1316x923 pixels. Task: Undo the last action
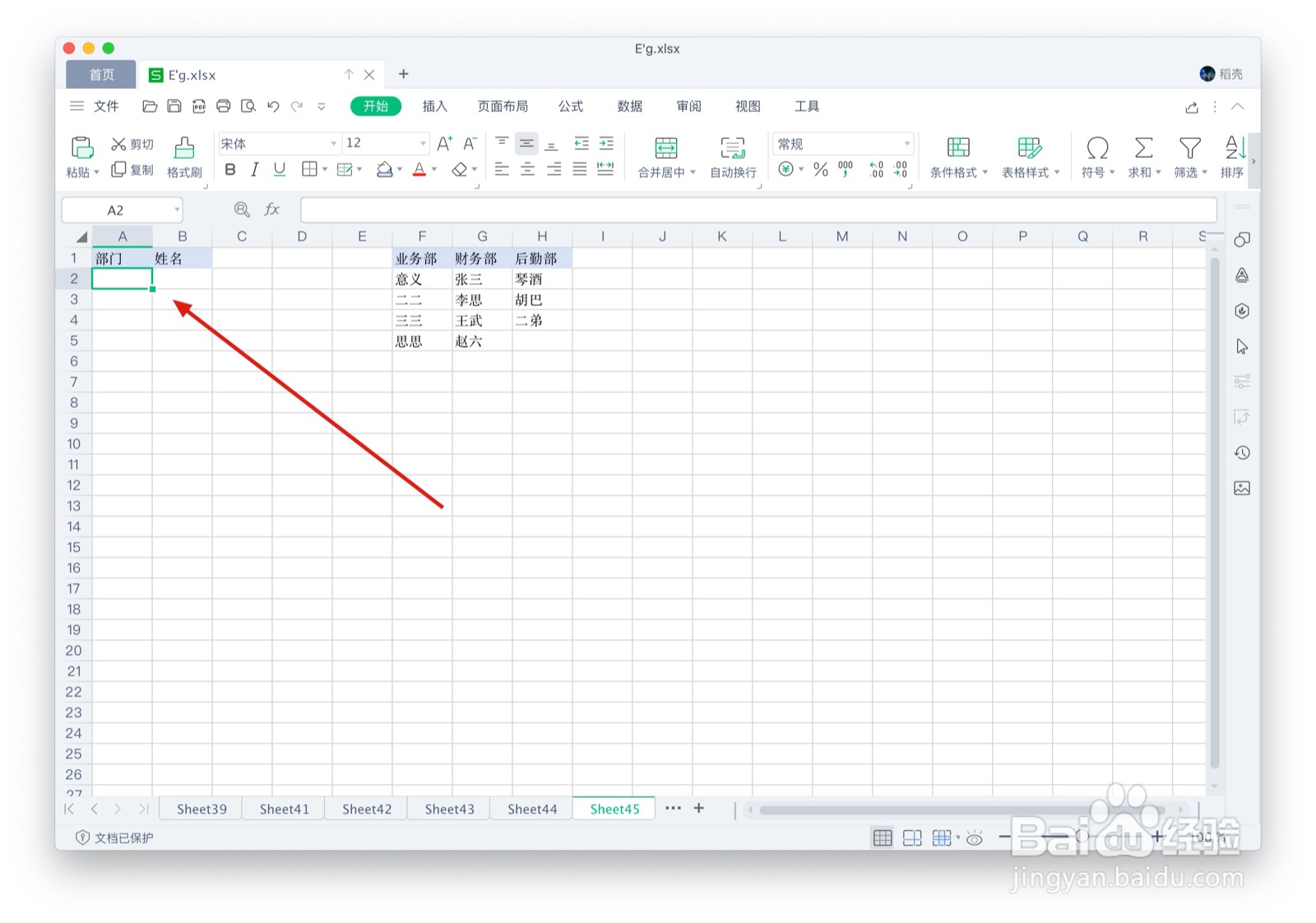point(273,106)
